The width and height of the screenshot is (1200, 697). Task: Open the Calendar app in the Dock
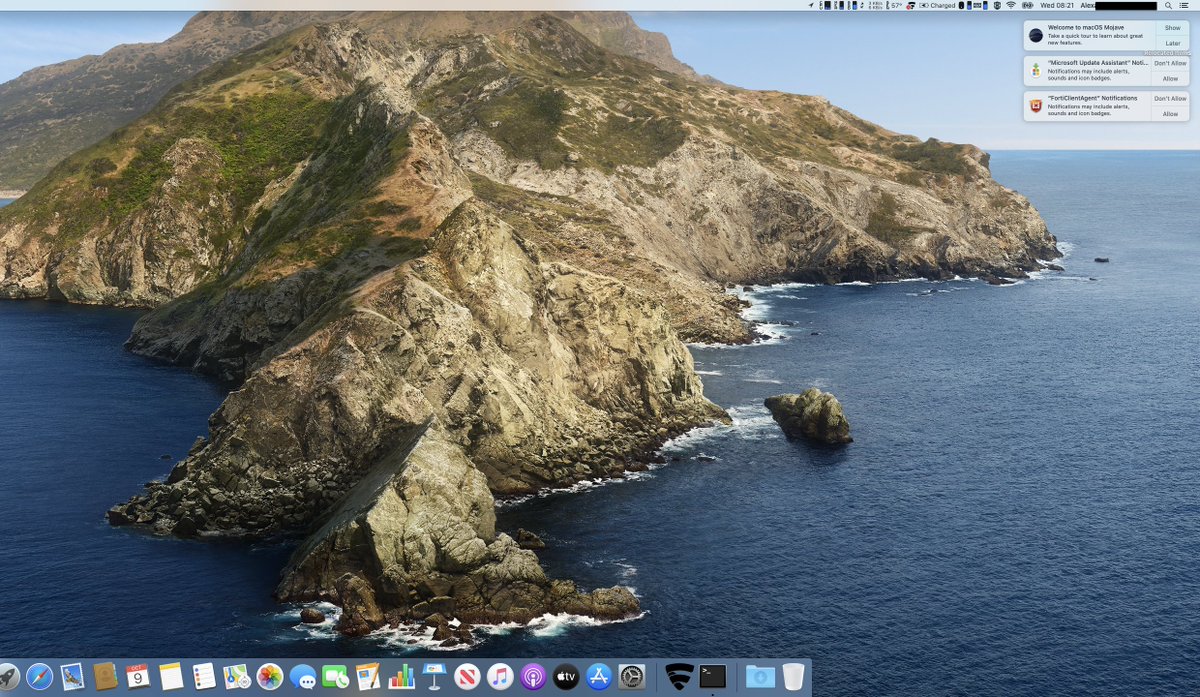click(x=138, y=677)
